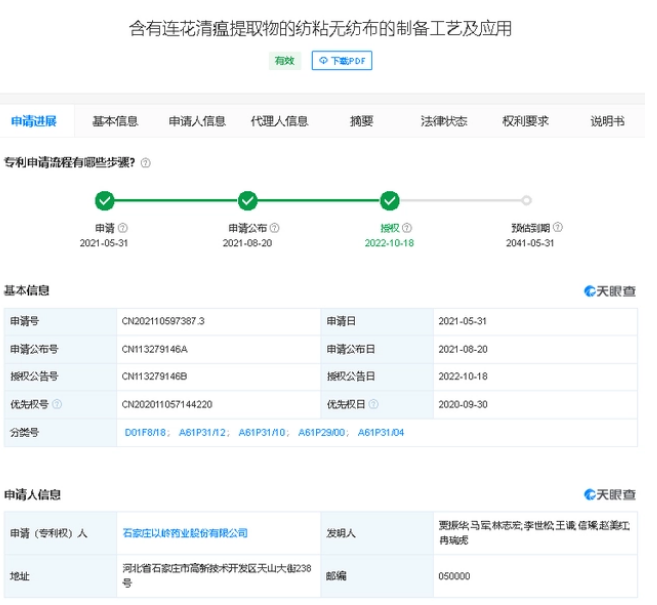The width and height of the screenshot is (657, 605).
Task: Open classification link A61P31/04
Action: (381, 433)
